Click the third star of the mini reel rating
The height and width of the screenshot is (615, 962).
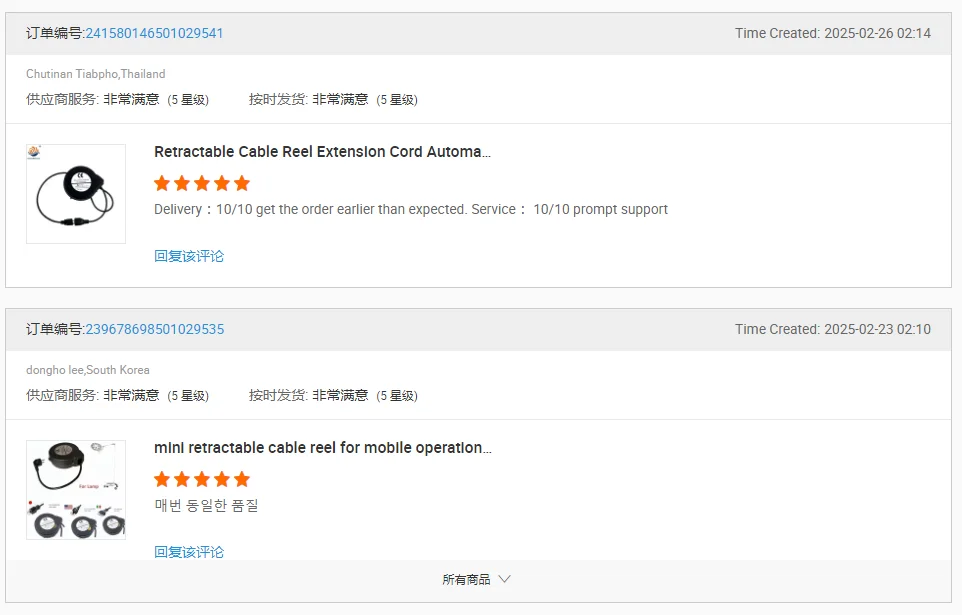coord(202,479)
